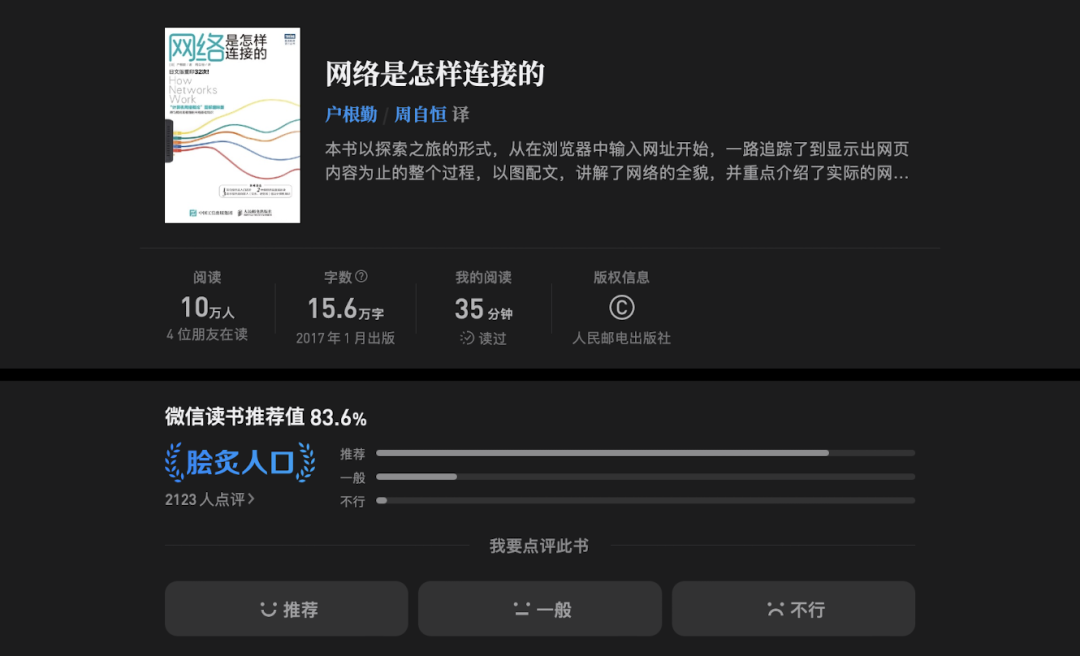Select the 推荐 rating option

(286, 608)
